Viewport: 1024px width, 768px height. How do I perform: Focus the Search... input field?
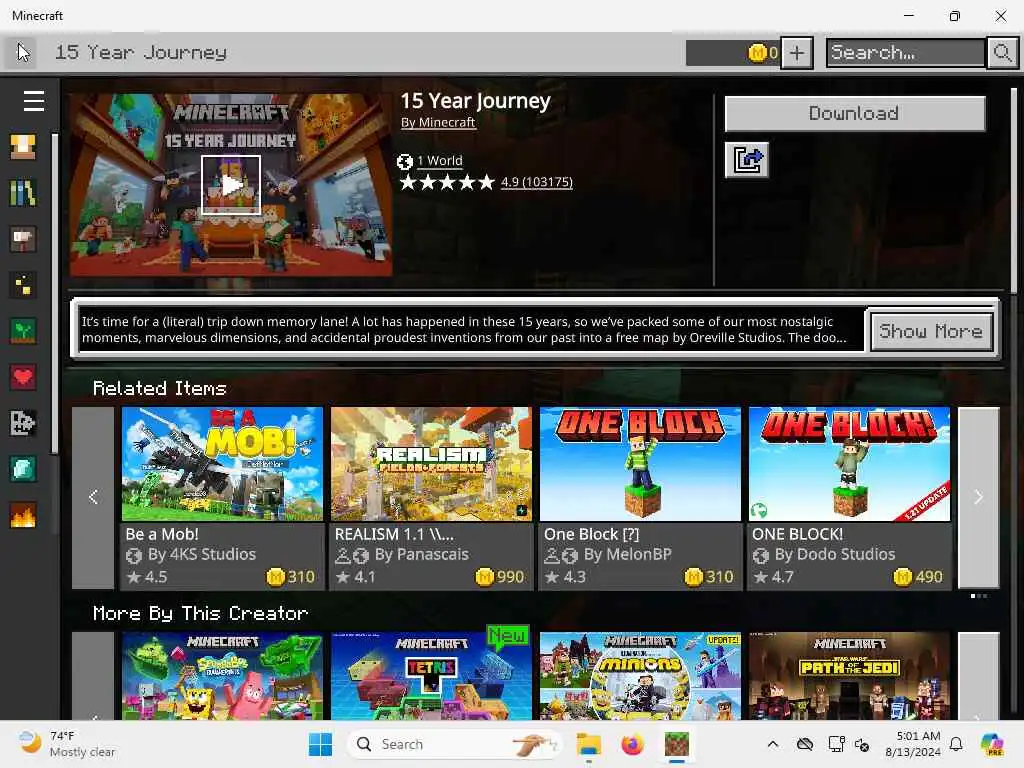(906, 53)
